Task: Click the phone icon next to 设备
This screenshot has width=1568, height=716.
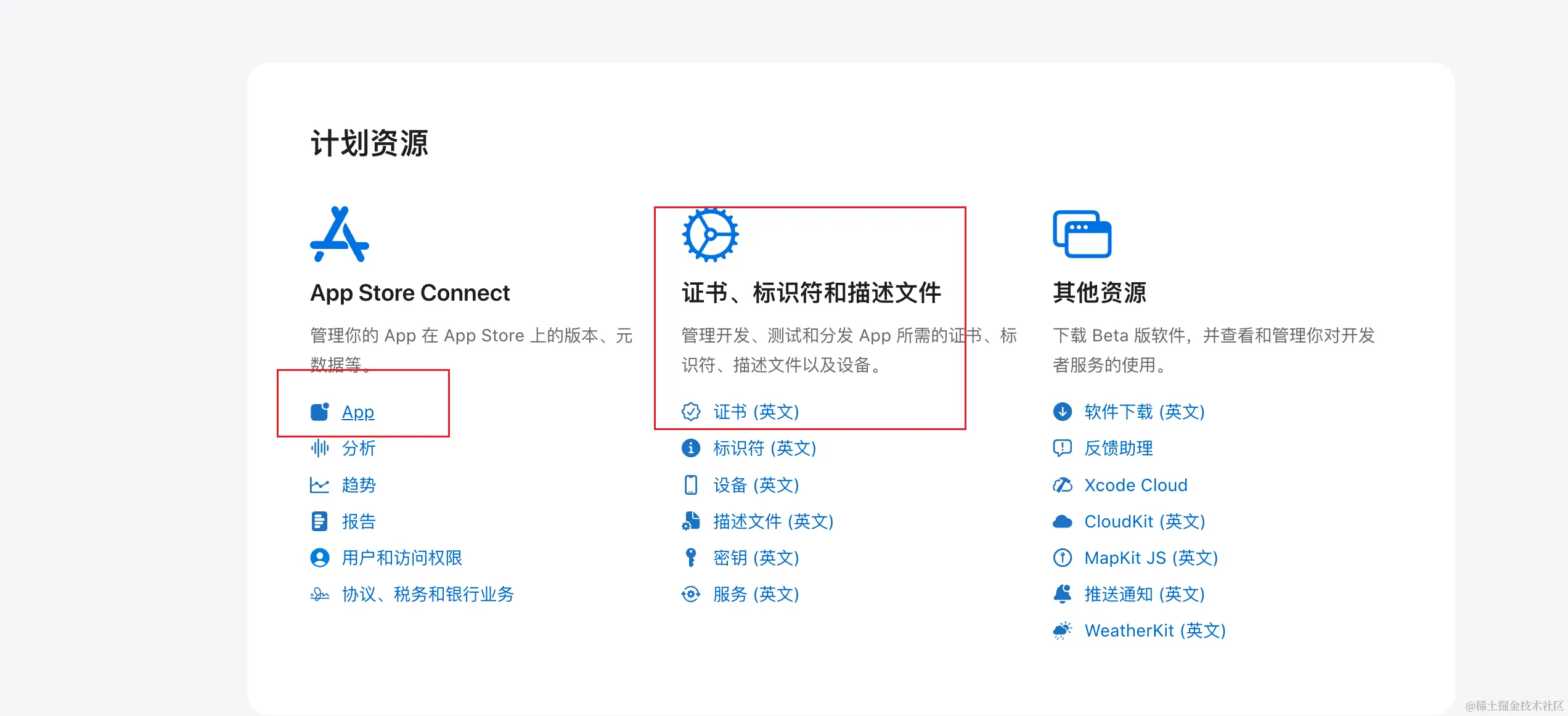Action: coord(691,485)
